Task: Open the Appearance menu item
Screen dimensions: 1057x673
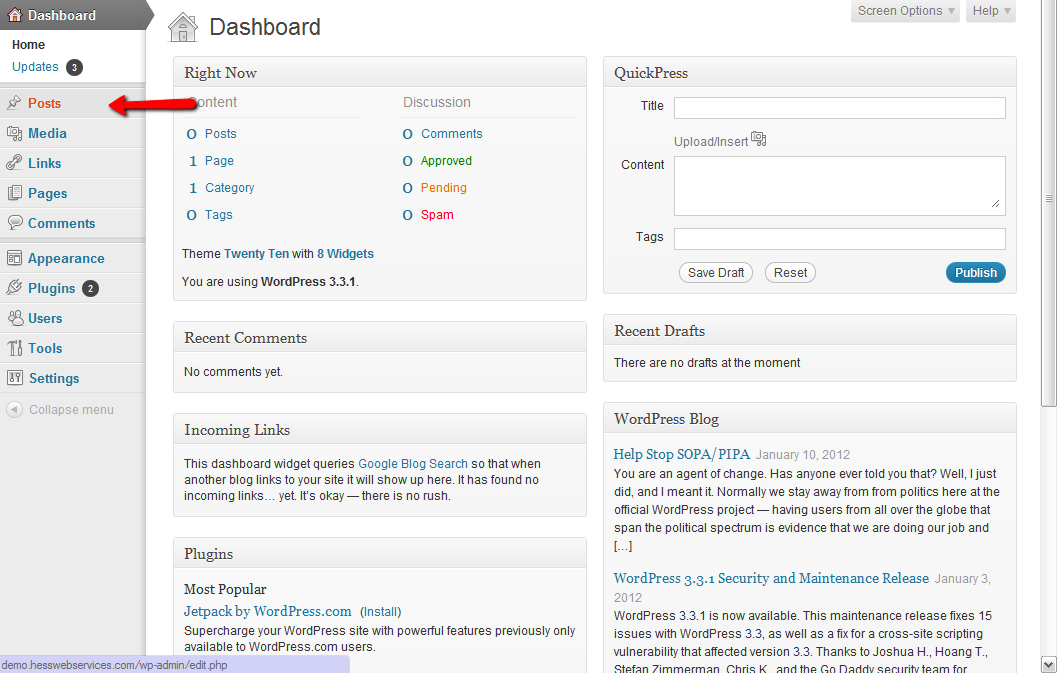Action: [66, 258]
